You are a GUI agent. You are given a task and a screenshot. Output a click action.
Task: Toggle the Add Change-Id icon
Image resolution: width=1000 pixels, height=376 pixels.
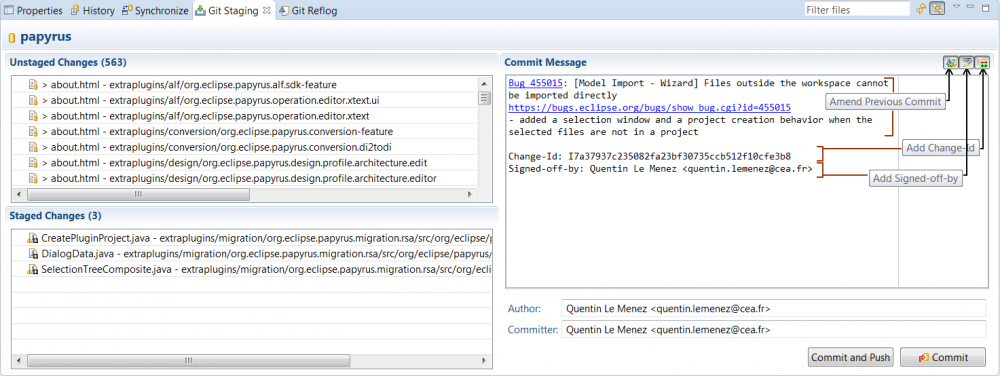[983, 62]
